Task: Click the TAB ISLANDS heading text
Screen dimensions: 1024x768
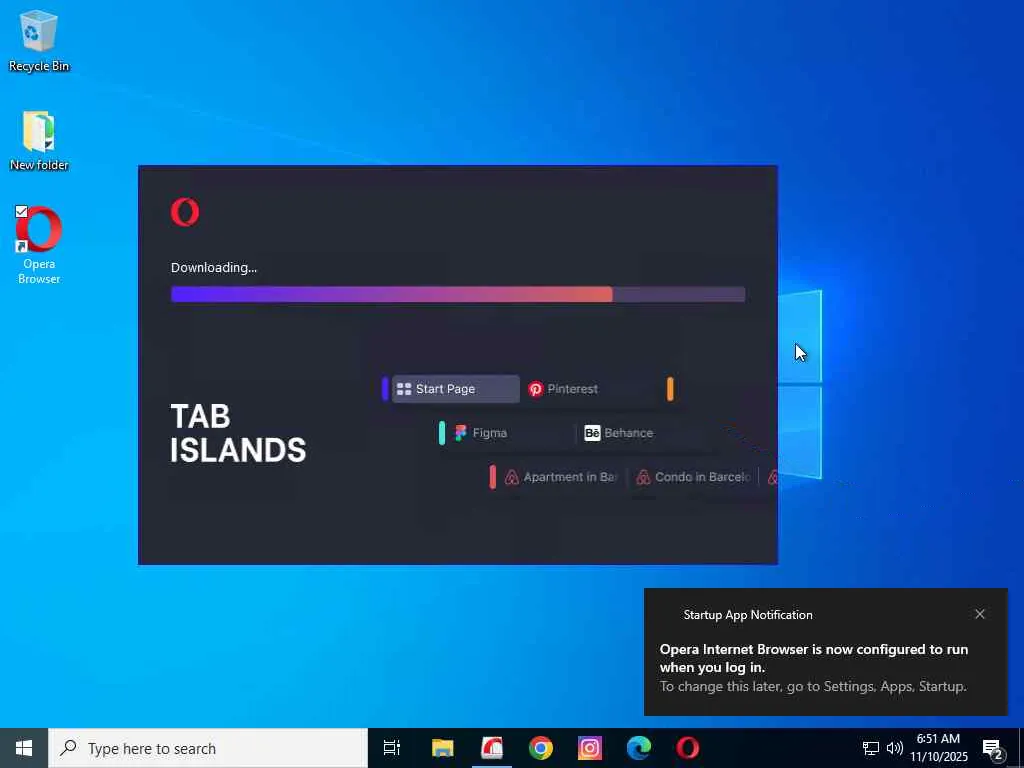Action: [x=238, y=433]
